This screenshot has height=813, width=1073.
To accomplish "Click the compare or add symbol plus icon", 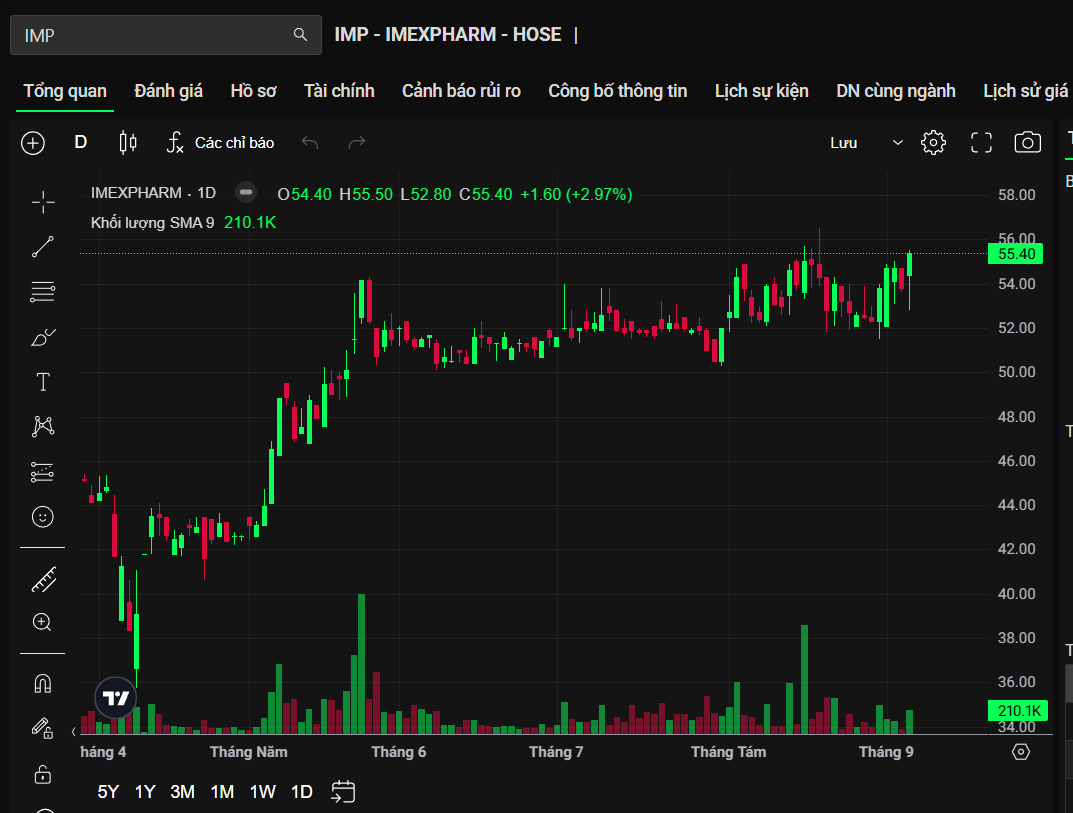I will tap(33, 143).
